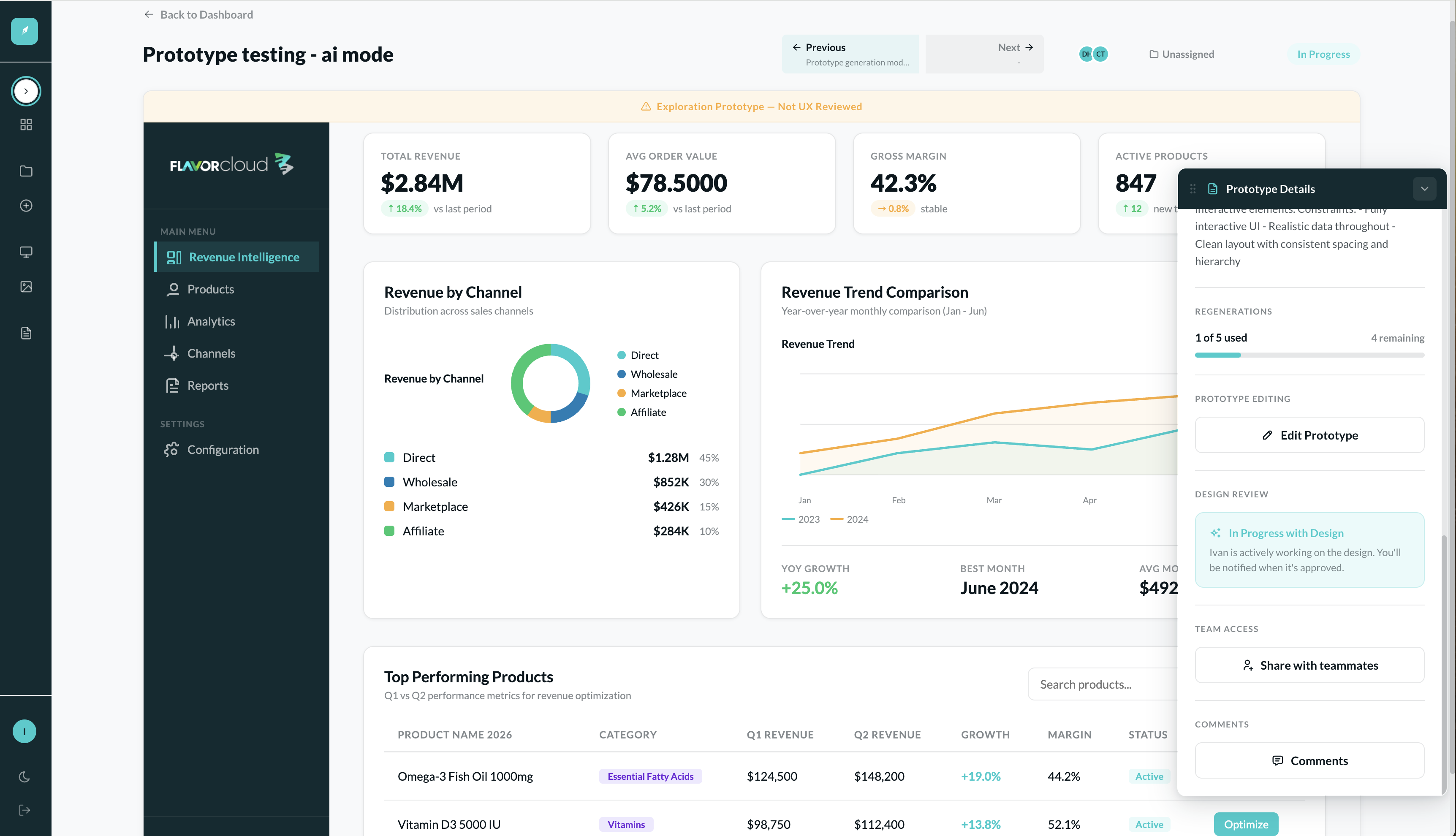Toggle the Direct legend item in donut chart
Viewport: 1456px width, 836px height.
point(638,355)
